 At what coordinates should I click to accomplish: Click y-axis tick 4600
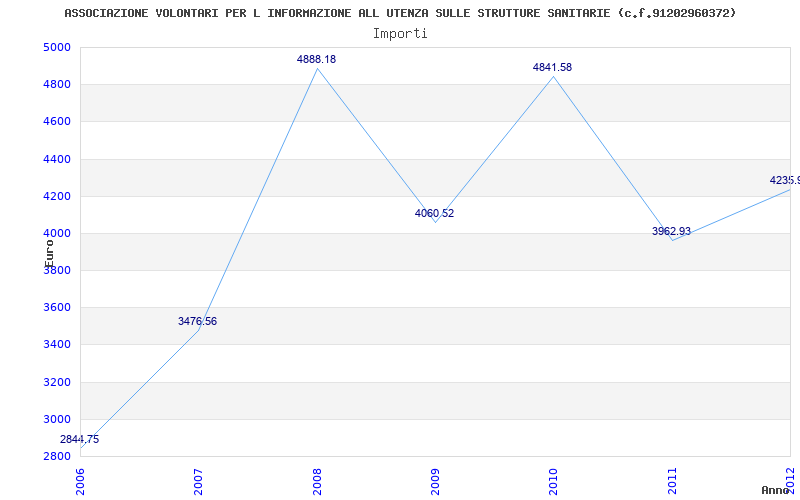tap(56, 122)
